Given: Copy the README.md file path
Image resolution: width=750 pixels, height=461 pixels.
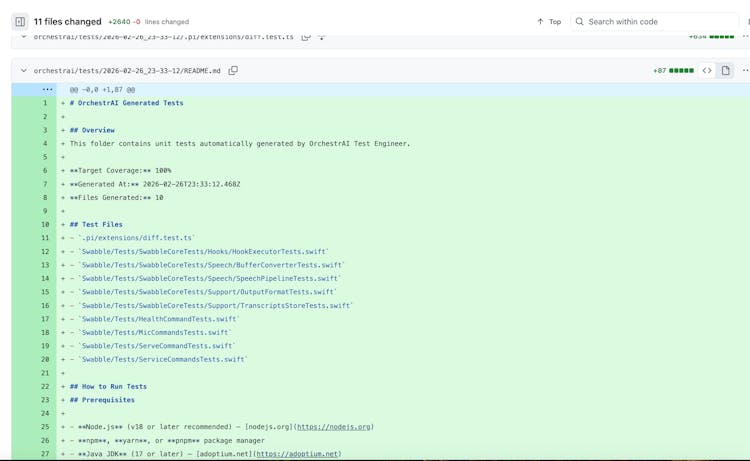Looking at the screenshot, I should point(233,71).
